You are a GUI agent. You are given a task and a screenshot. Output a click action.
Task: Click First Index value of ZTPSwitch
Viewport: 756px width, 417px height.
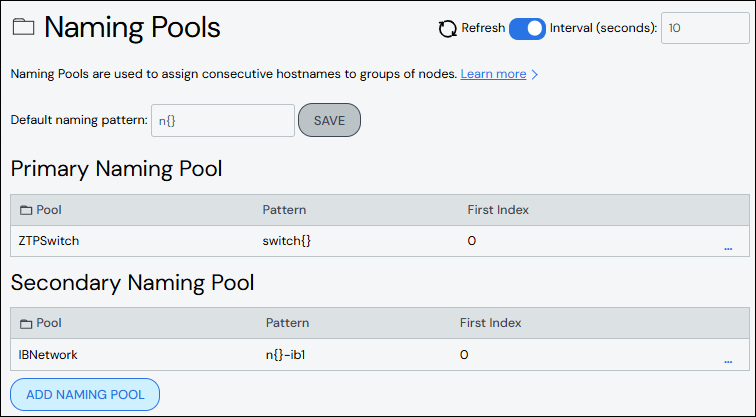pyautogui.click(x=472, y=241)
